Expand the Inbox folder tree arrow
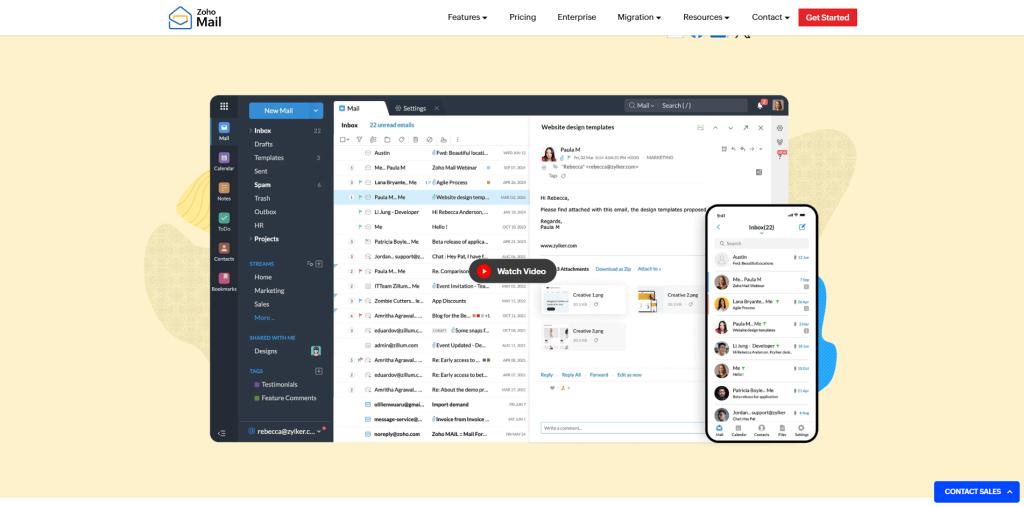 [x=250, y=131]
